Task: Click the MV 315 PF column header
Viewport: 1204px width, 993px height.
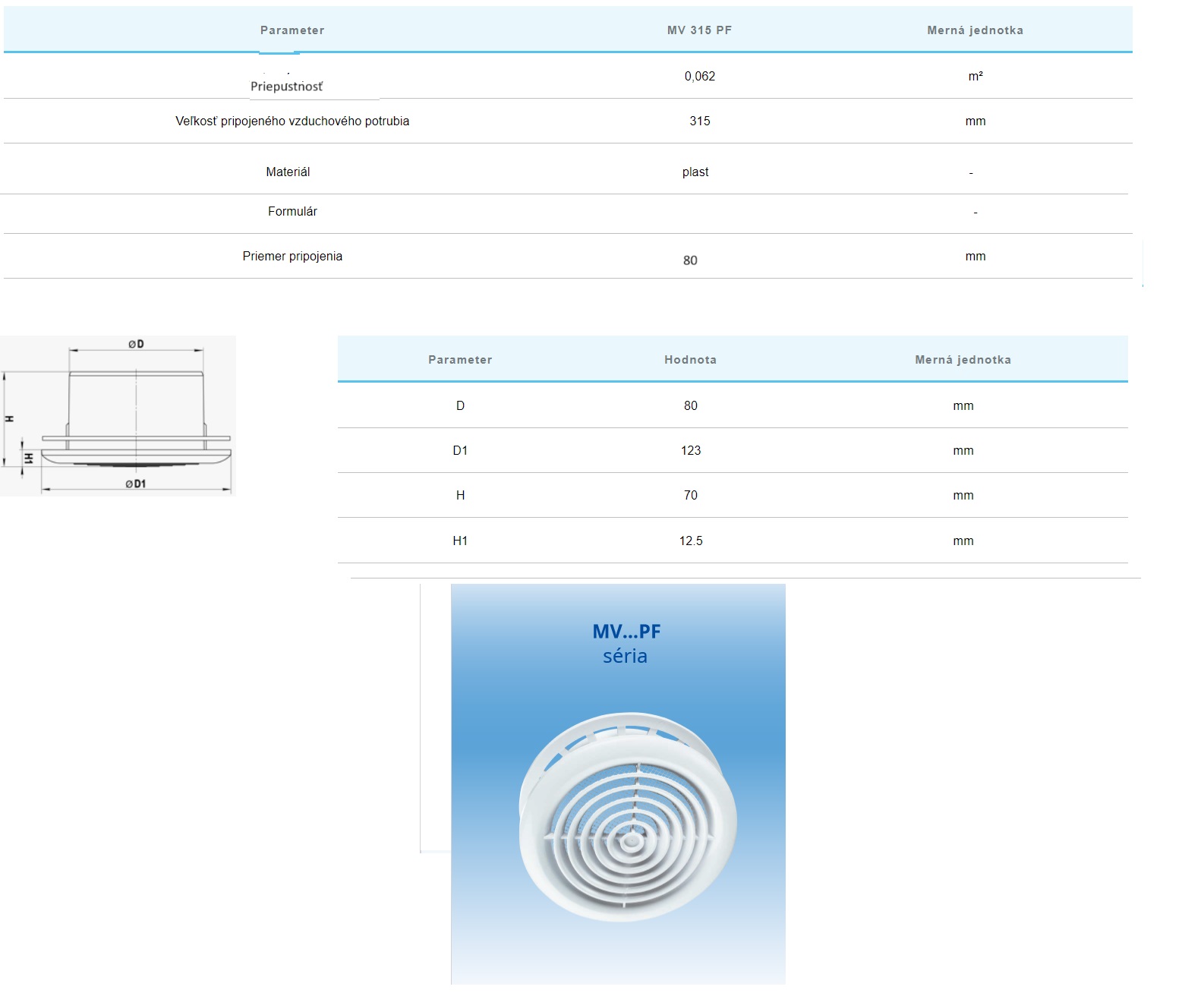Action: [699, 30]
